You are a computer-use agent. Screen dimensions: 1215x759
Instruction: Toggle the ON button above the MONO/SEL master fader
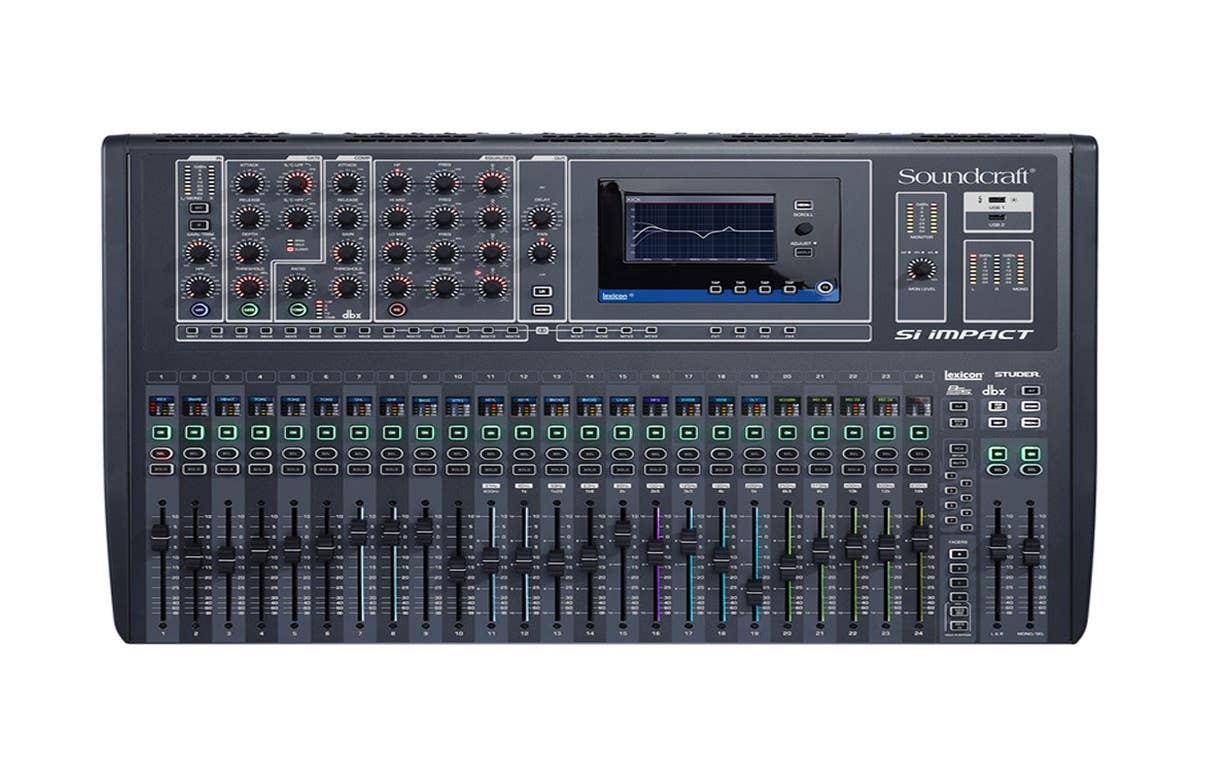pos(1030,452)
